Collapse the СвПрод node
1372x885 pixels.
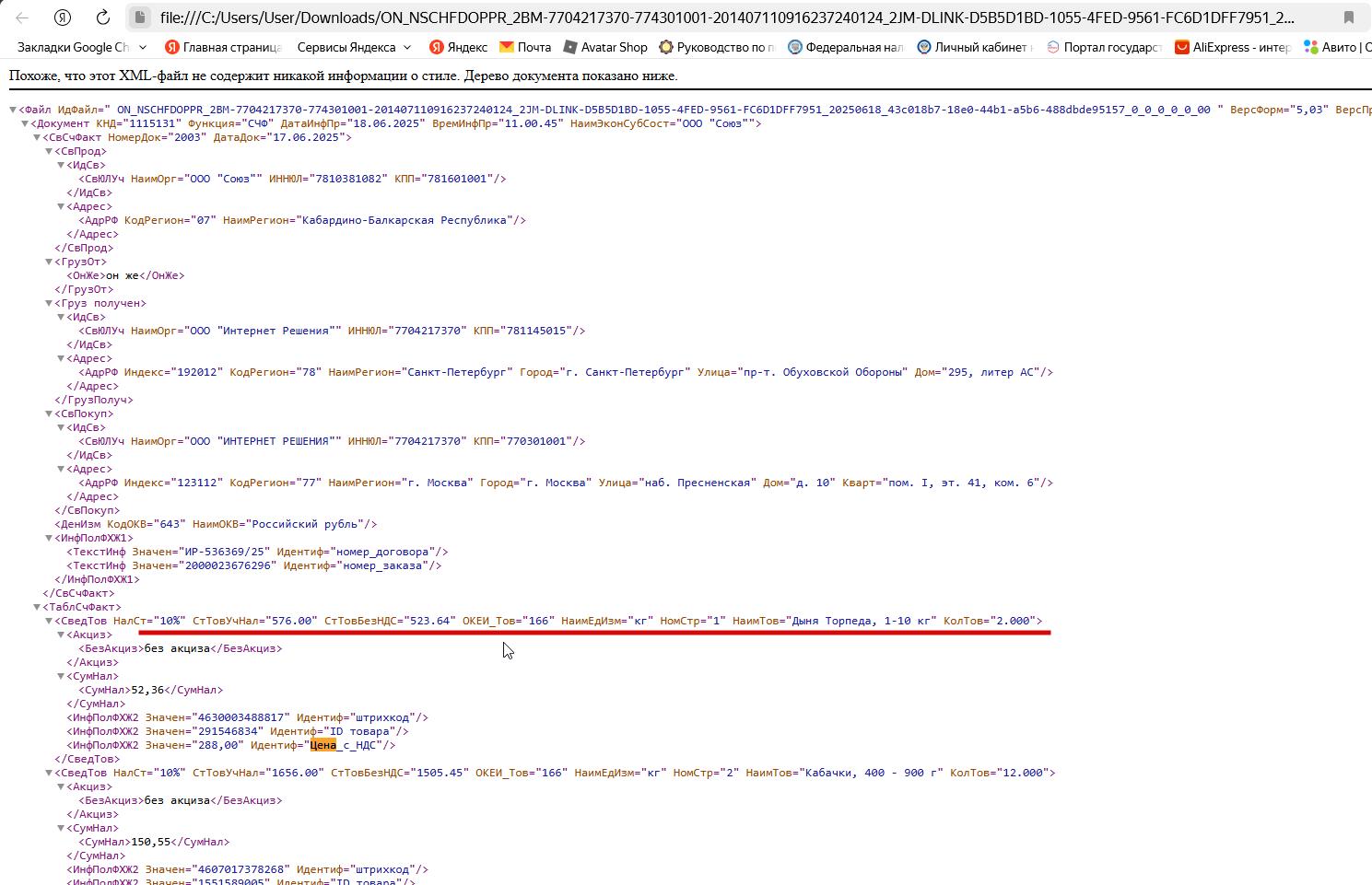coord(49,151)
